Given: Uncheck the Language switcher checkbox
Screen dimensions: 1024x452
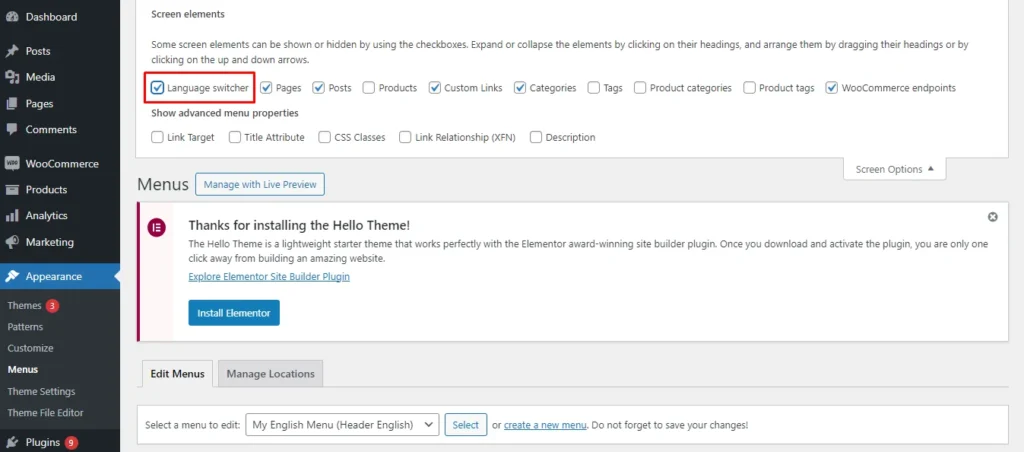Looking at the screenshot, I should click(x=158, y=88).
